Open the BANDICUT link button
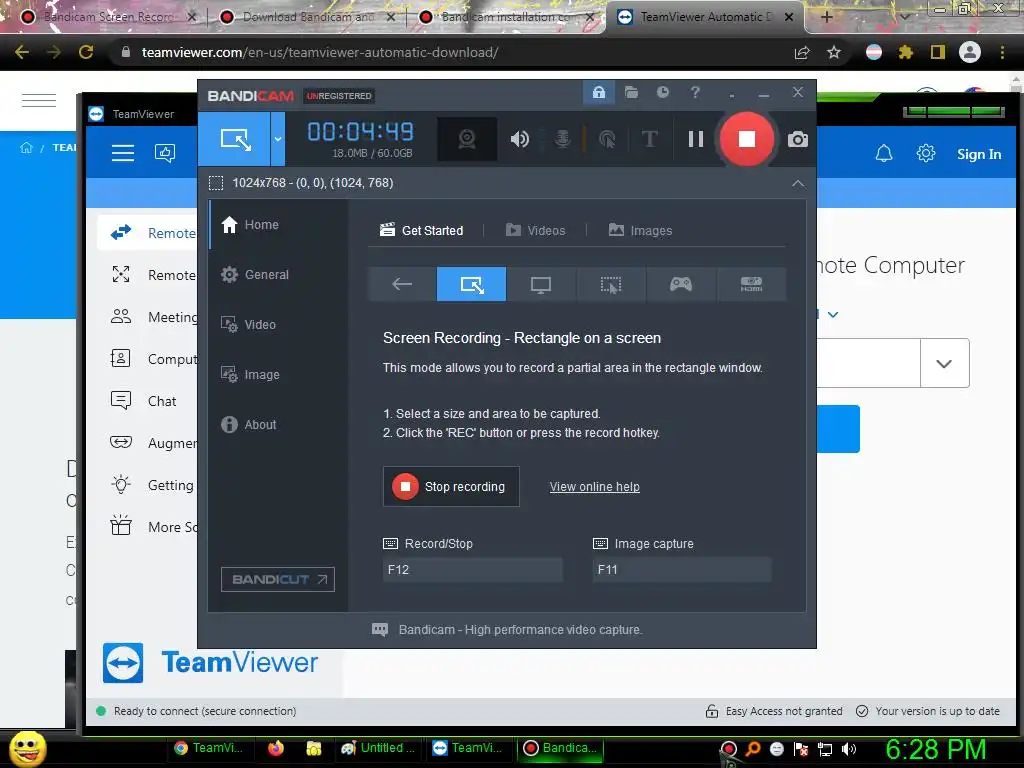The height and width of the screenshot is (768, 1024). 278,579
